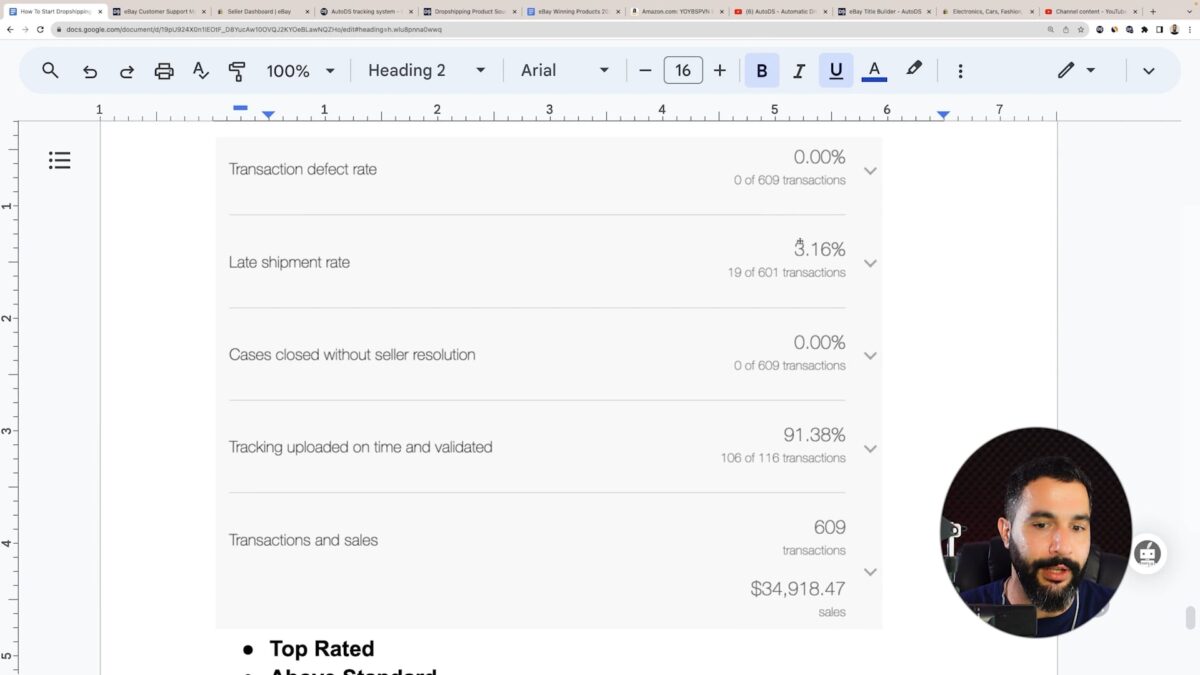Click the '91.38%' tracking value

coord(814,435)
